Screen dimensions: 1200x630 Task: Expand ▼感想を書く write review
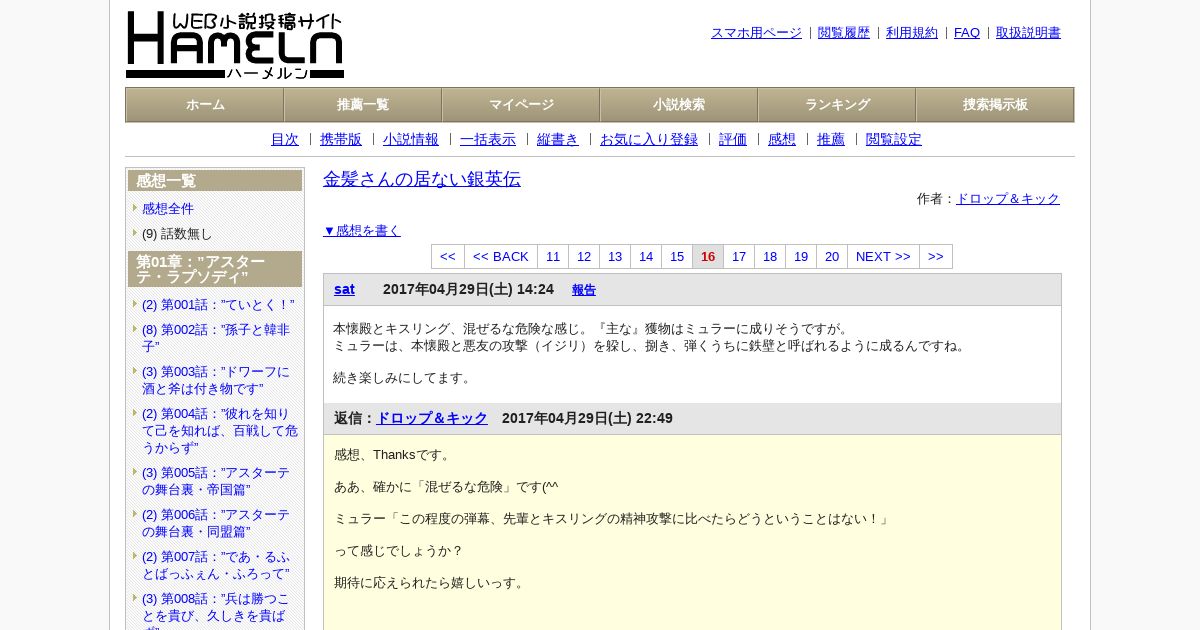tap(362, 231)
